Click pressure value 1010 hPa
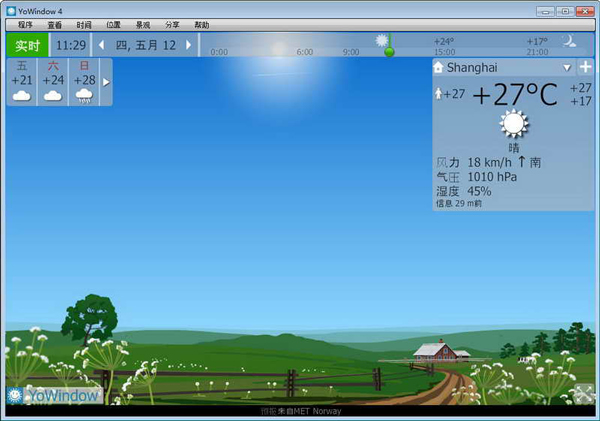600x421 pixels. point(492,177)
